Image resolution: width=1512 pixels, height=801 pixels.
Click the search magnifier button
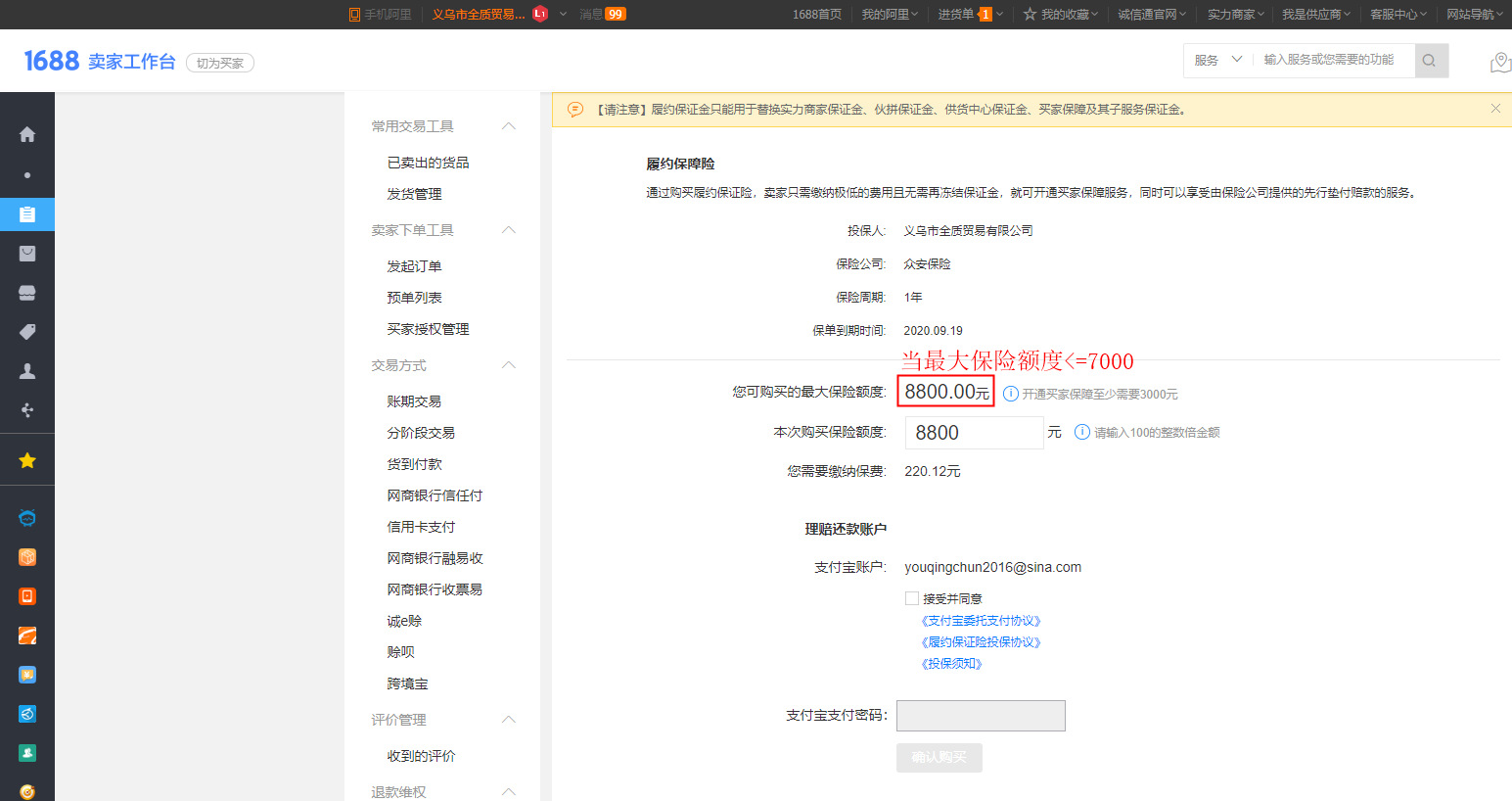coord(1431,61)
